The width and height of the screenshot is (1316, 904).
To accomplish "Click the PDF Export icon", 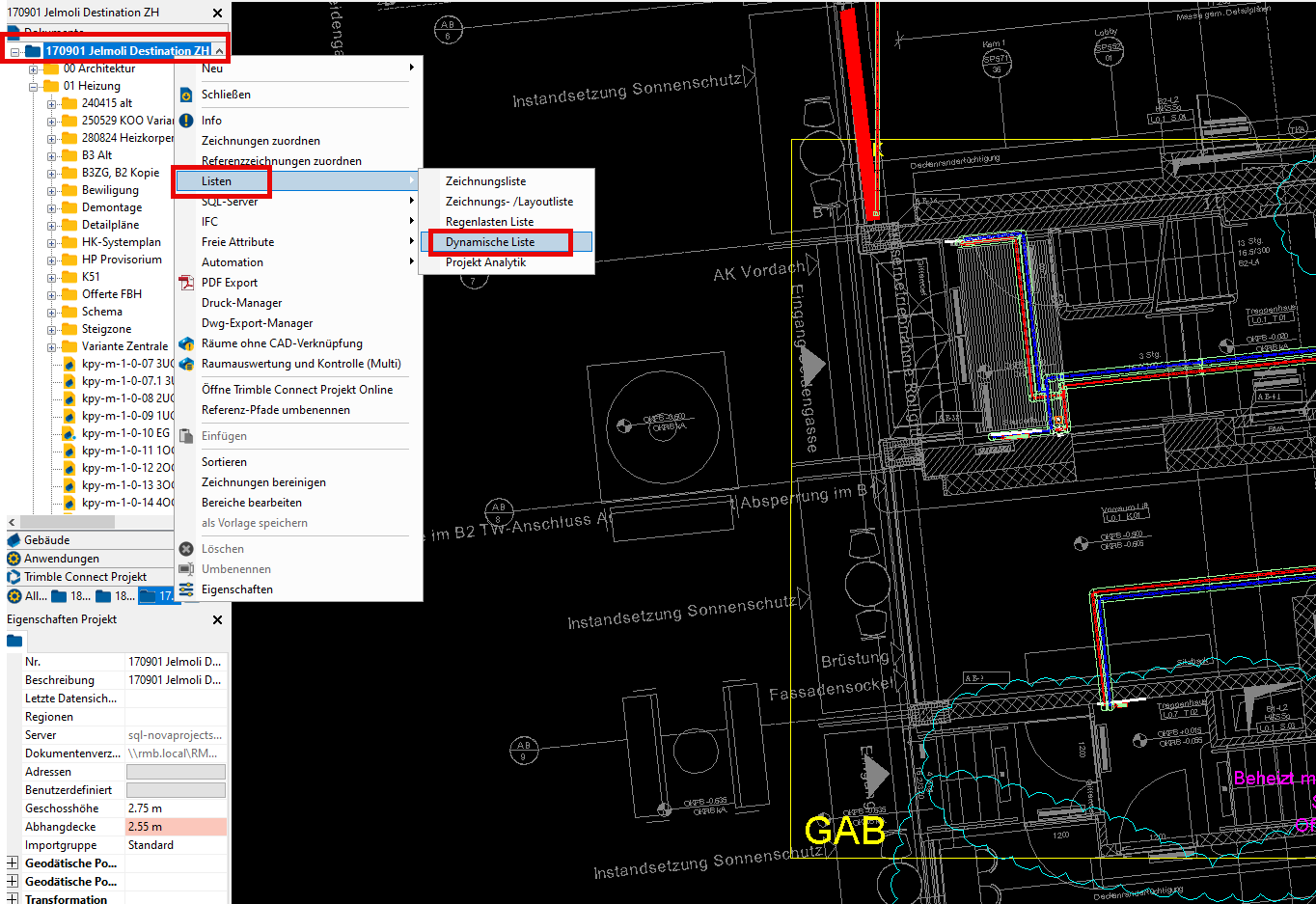I will coord(186,283).
